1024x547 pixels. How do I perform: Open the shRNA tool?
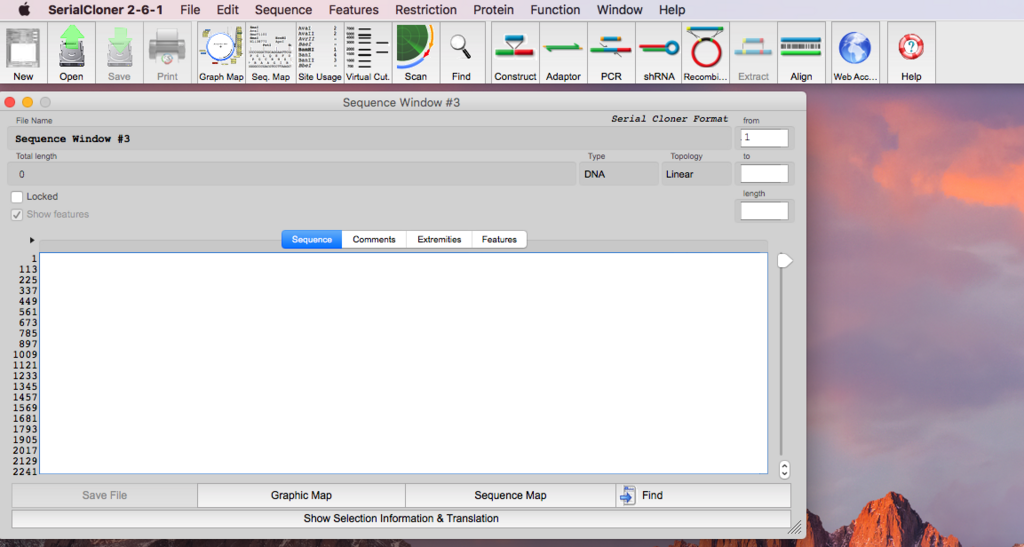(x=659, y=52)
